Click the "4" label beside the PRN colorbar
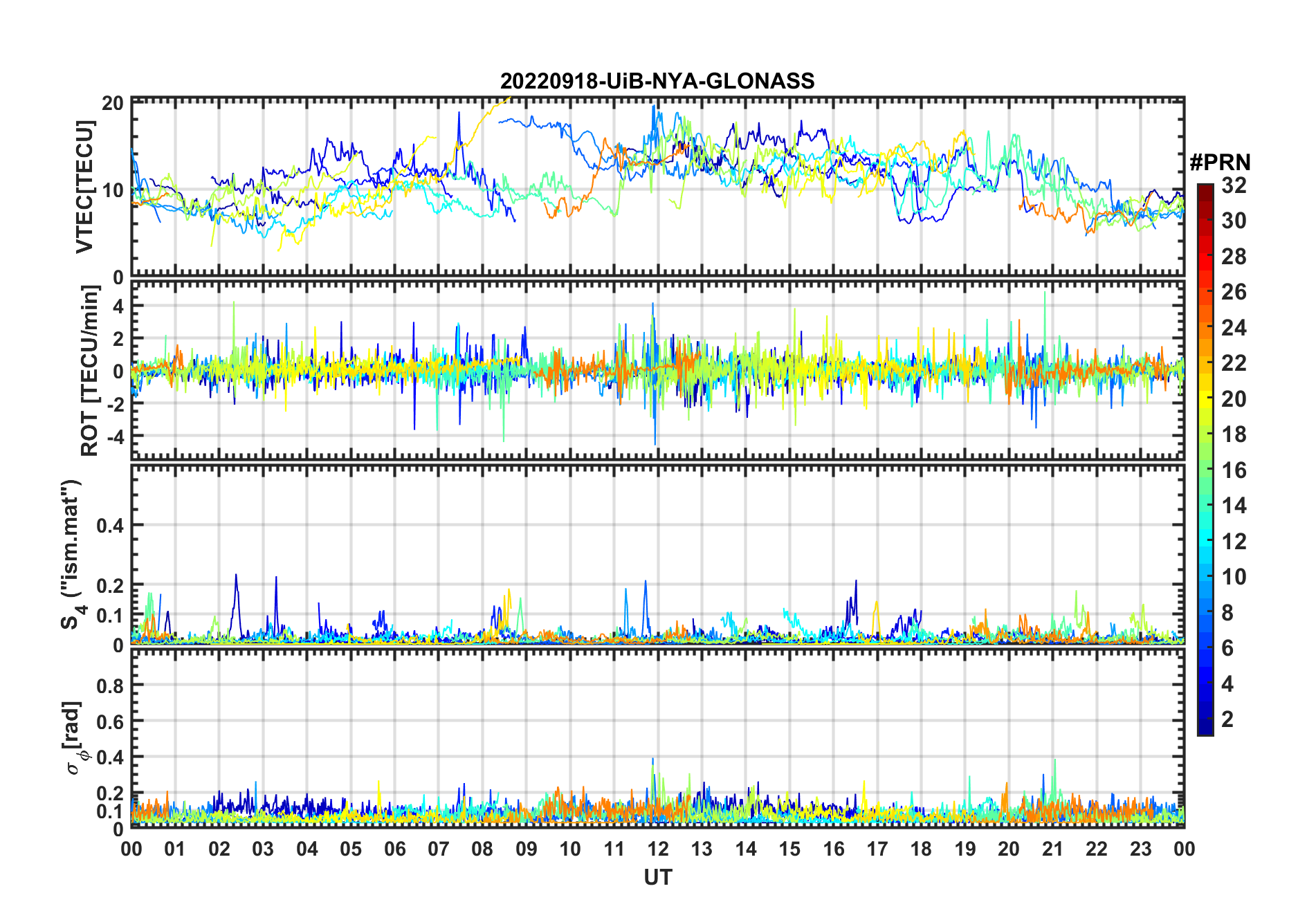The height and width of the screenshot is (920, 1316). click(x=1227, y=684)
